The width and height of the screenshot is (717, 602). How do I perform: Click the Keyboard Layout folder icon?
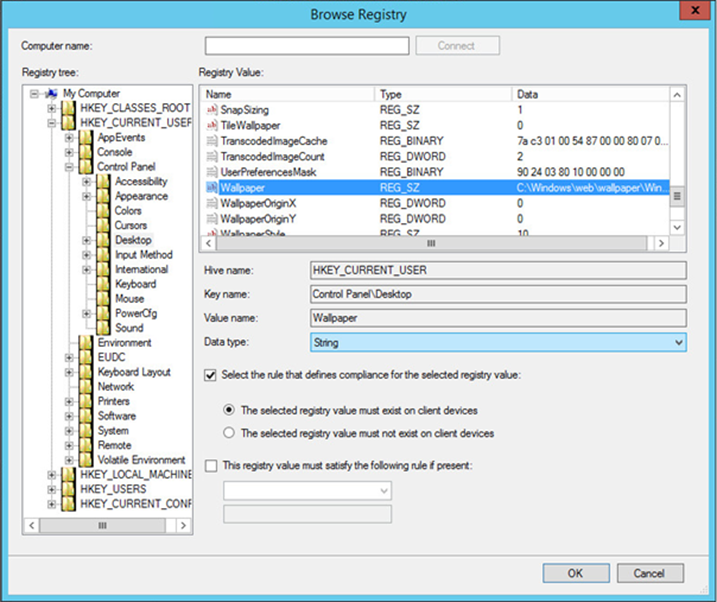pos(86,372)
